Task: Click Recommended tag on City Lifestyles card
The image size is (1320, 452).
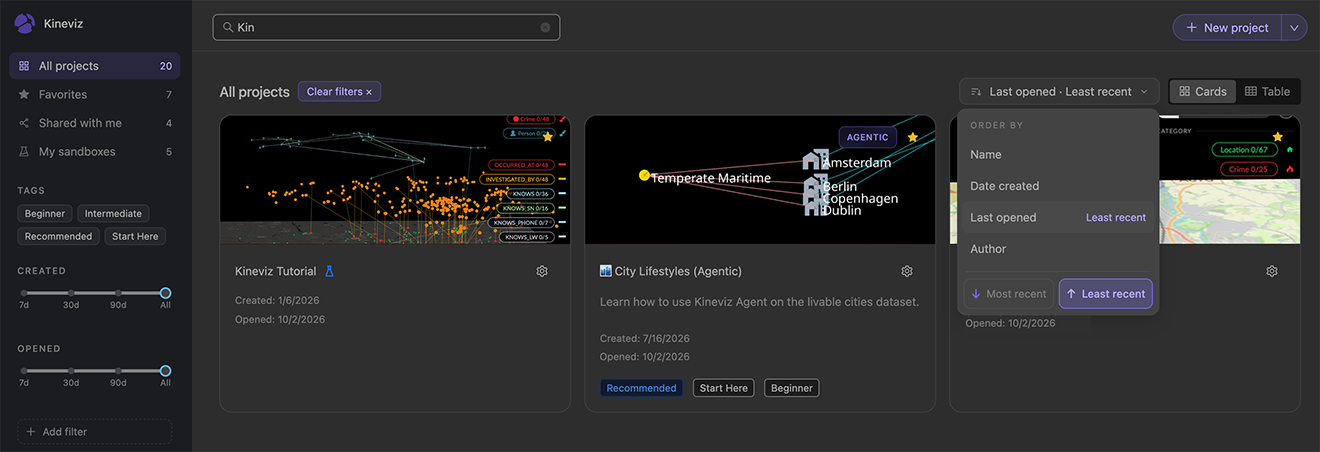Action: click(x=641, y=388)
